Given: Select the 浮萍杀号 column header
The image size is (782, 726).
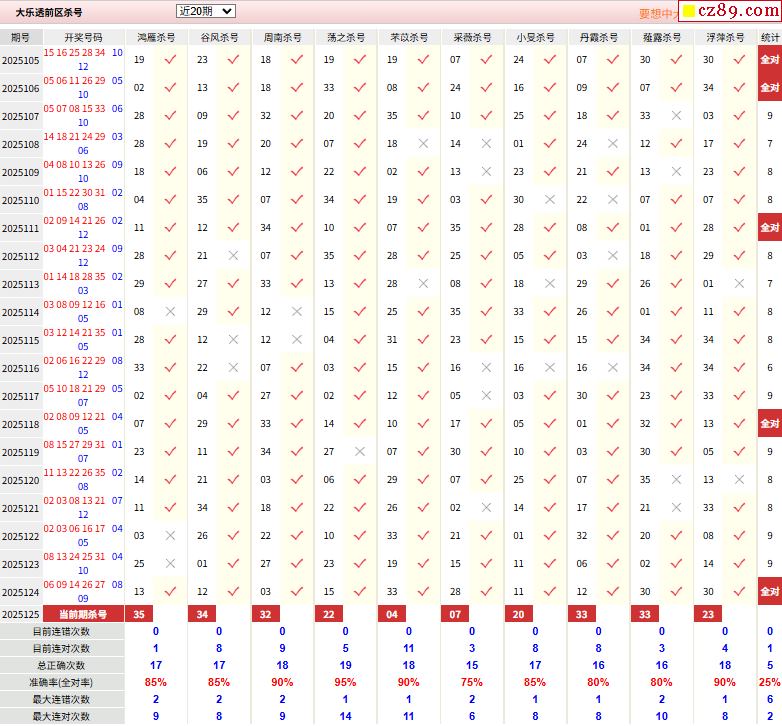Looking at the screenshot, I should (724, 37).
